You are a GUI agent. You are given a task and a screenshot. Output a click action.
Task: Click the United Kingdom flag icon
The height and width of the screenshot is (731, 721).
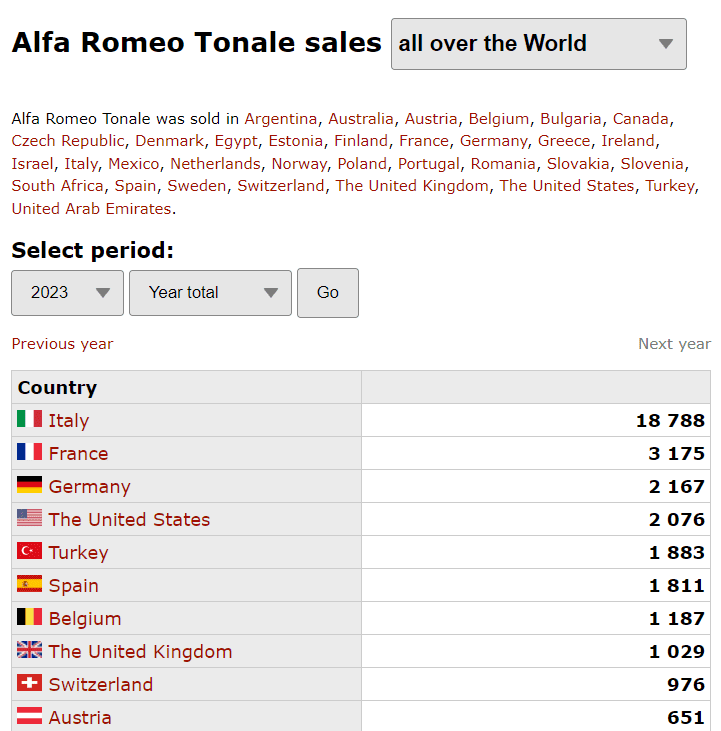(x=29, y=650)
